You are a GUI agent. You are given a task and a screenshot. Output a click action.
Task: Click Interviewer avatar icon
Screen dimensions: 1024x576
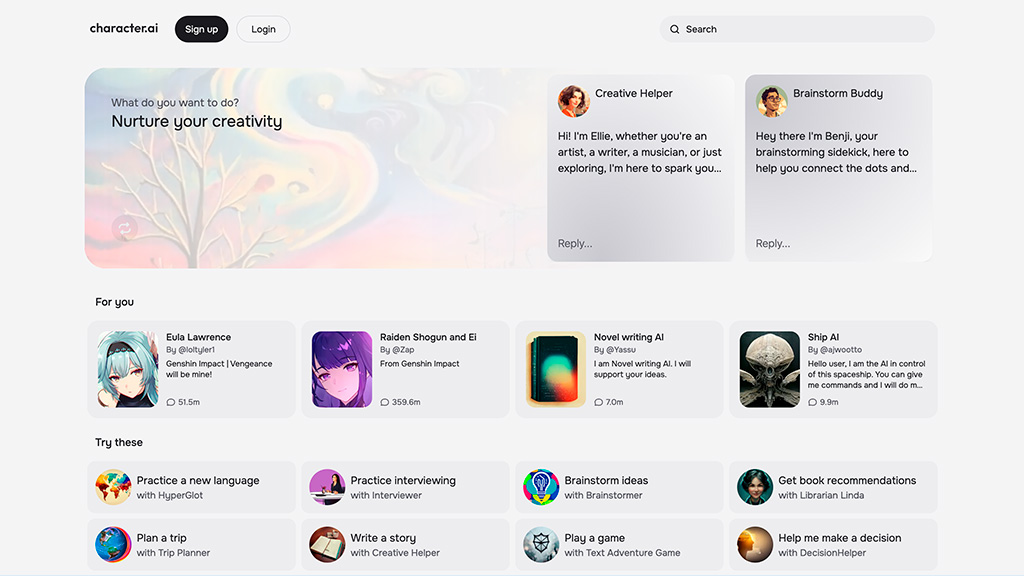pos(327,487)
